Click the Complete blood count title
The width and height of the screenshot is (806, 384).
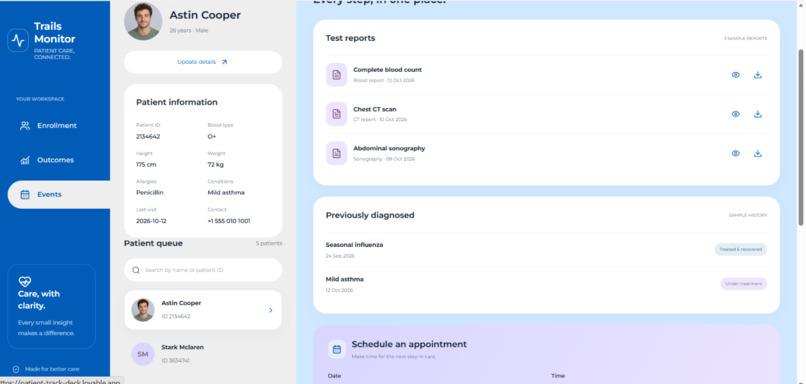coord(387,70)
